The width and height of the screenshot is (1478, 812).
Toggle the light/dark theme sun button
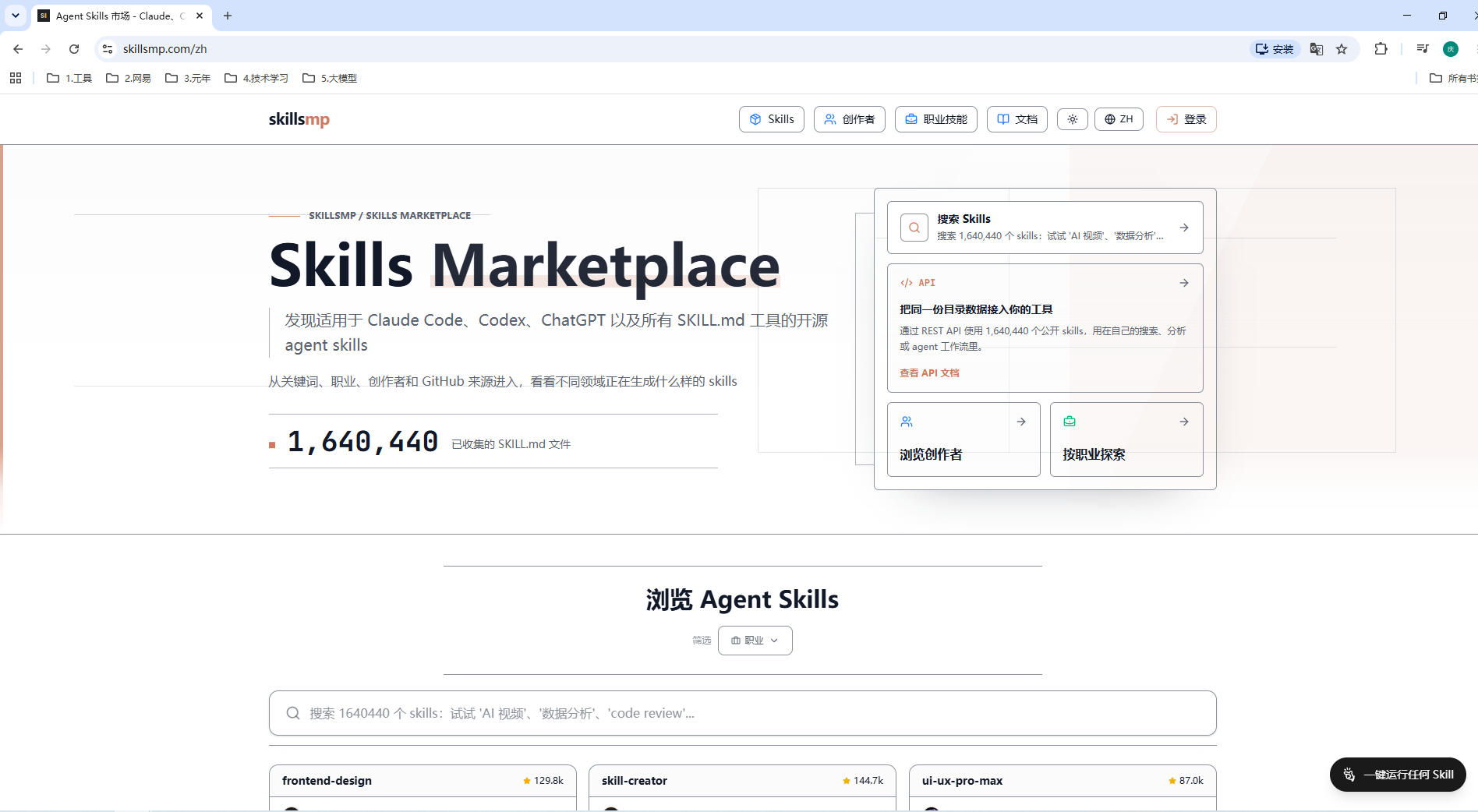tap(1073, 119)
